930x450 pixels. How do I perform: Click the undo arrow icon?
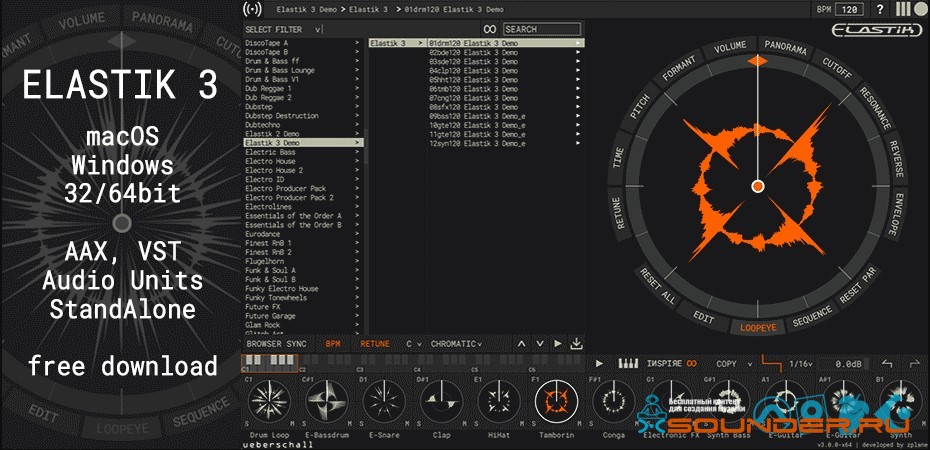point(887,363)
